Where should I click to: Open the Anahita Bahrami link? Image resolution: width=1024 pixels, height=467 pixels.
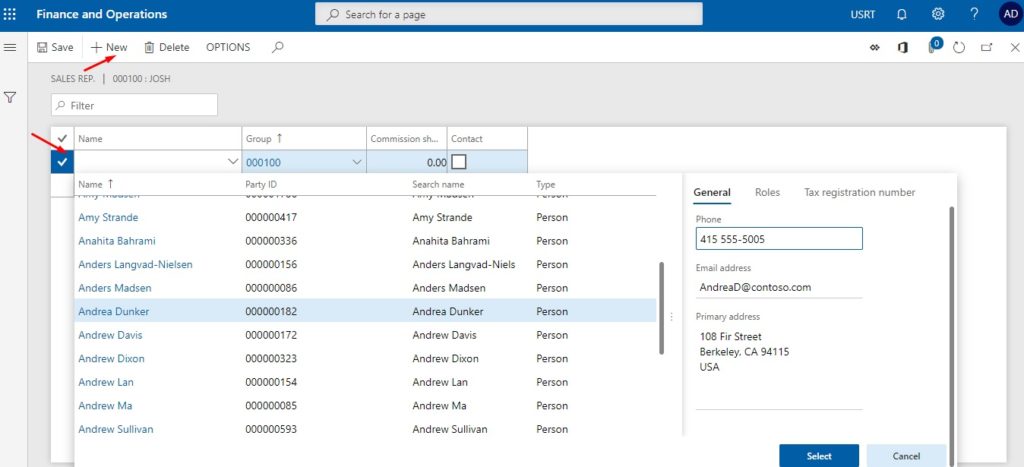pyautogui.click(x=117, y=241)
